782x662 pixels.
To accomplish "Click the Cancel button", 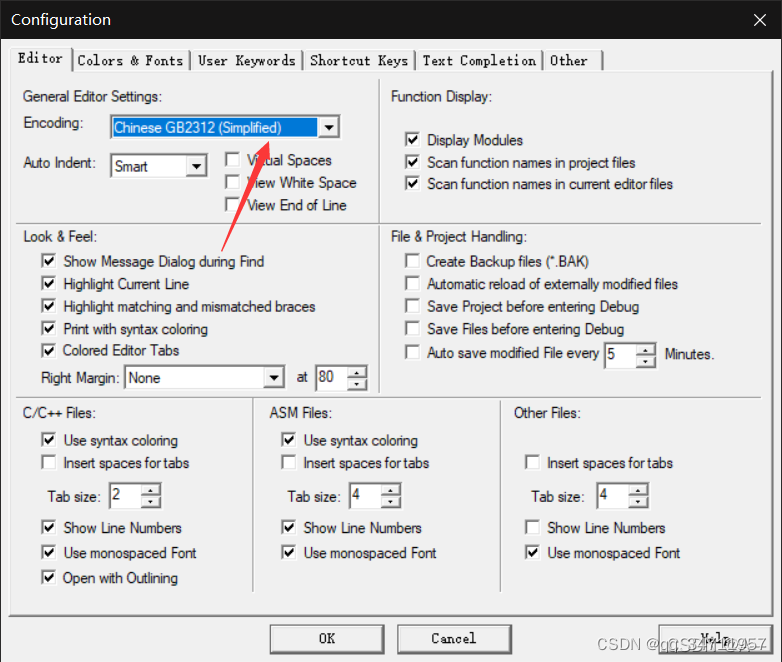I will coord(454,639).
